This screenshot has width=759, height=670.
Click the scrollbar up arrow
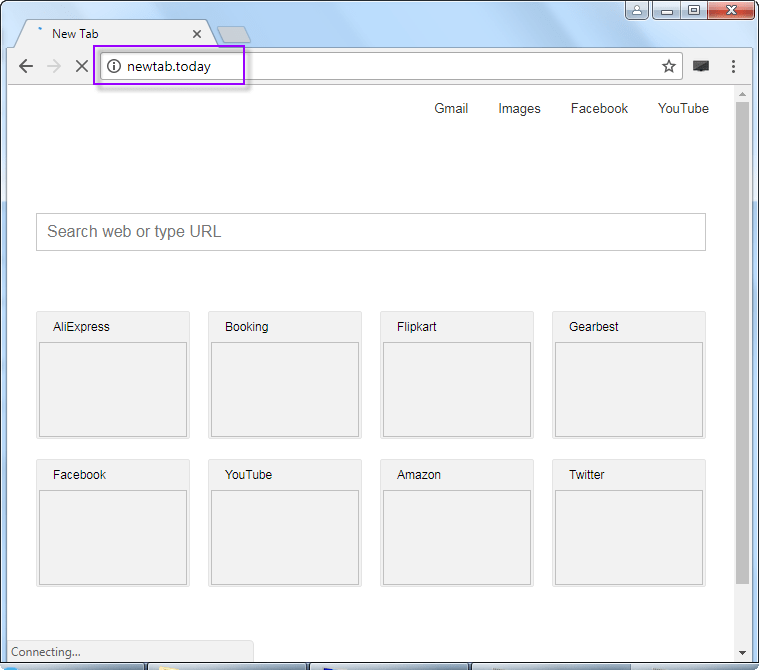742,94
